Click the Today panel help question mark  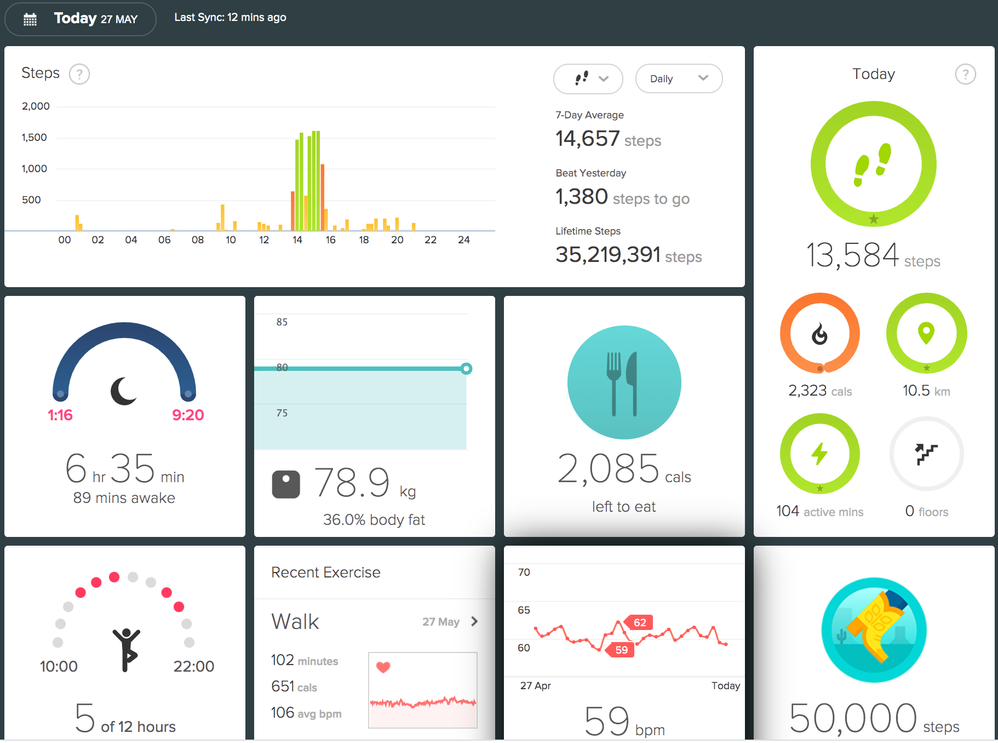[965, 74]
